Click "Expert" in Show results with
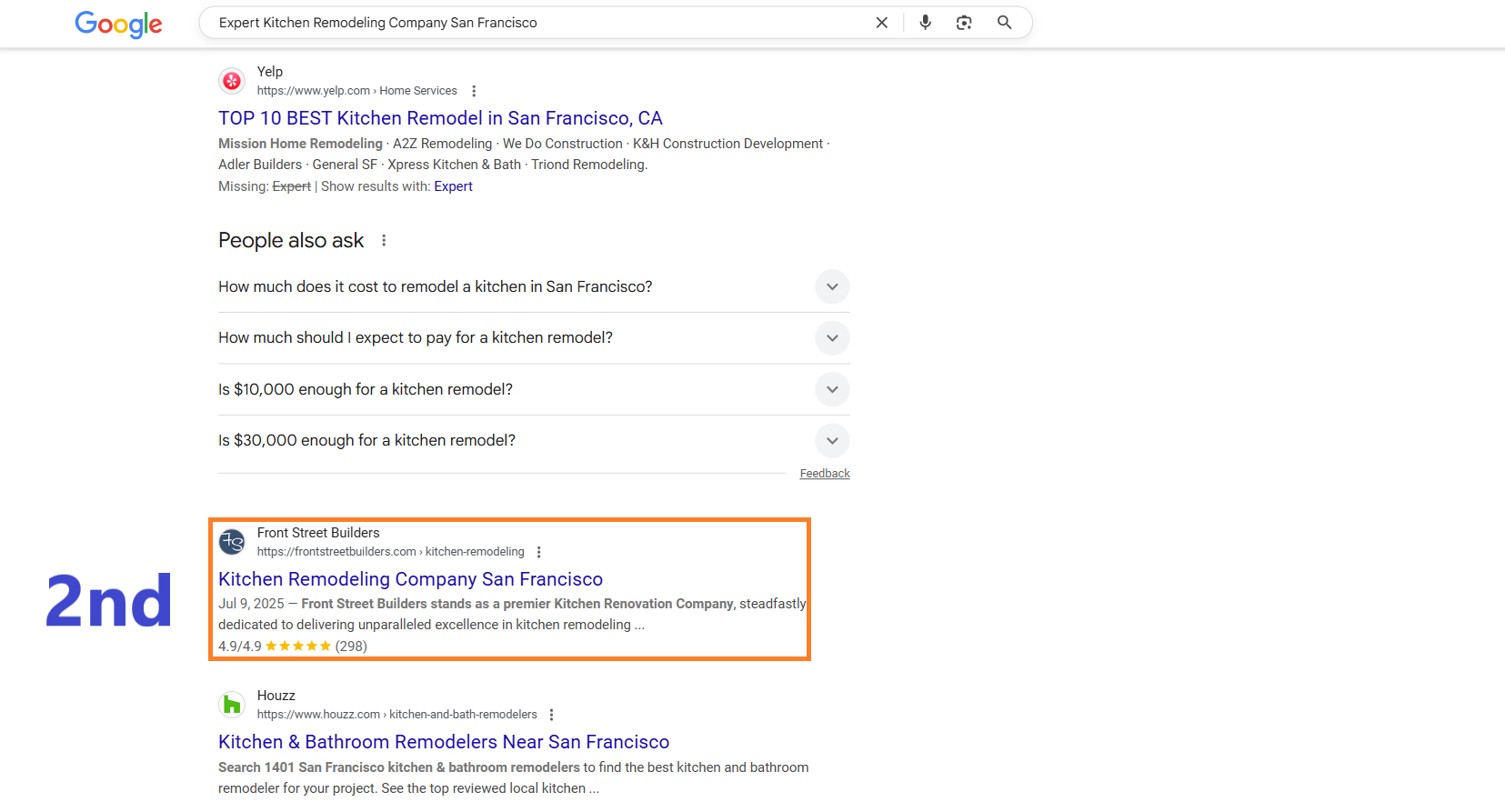Viewport: 1505px width, 812px height. (453, 186)
